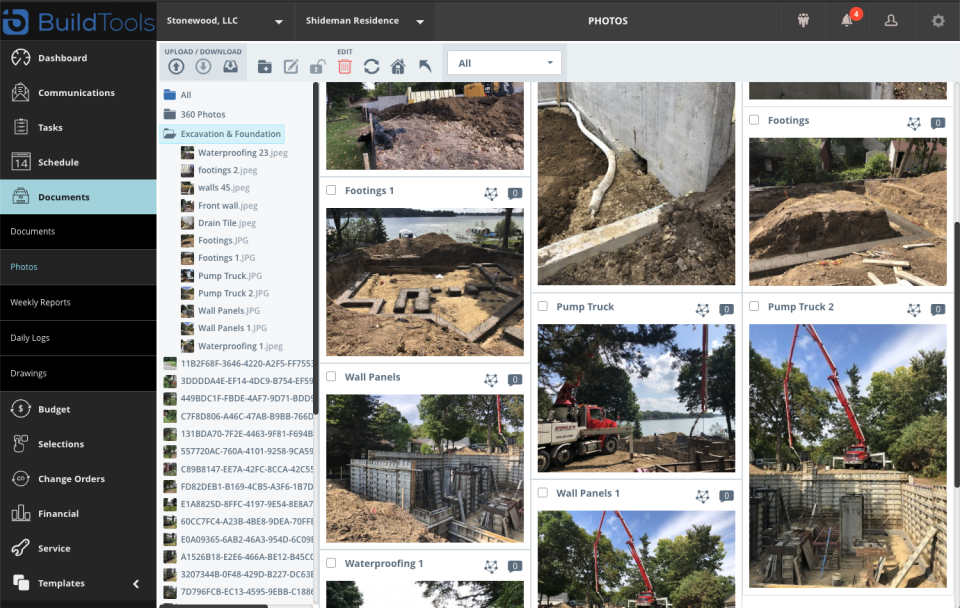960x608 pixels.
Task: Click the share icon beside Pump Truck 2
Action: pyautogui.click(x=913, y=310)
